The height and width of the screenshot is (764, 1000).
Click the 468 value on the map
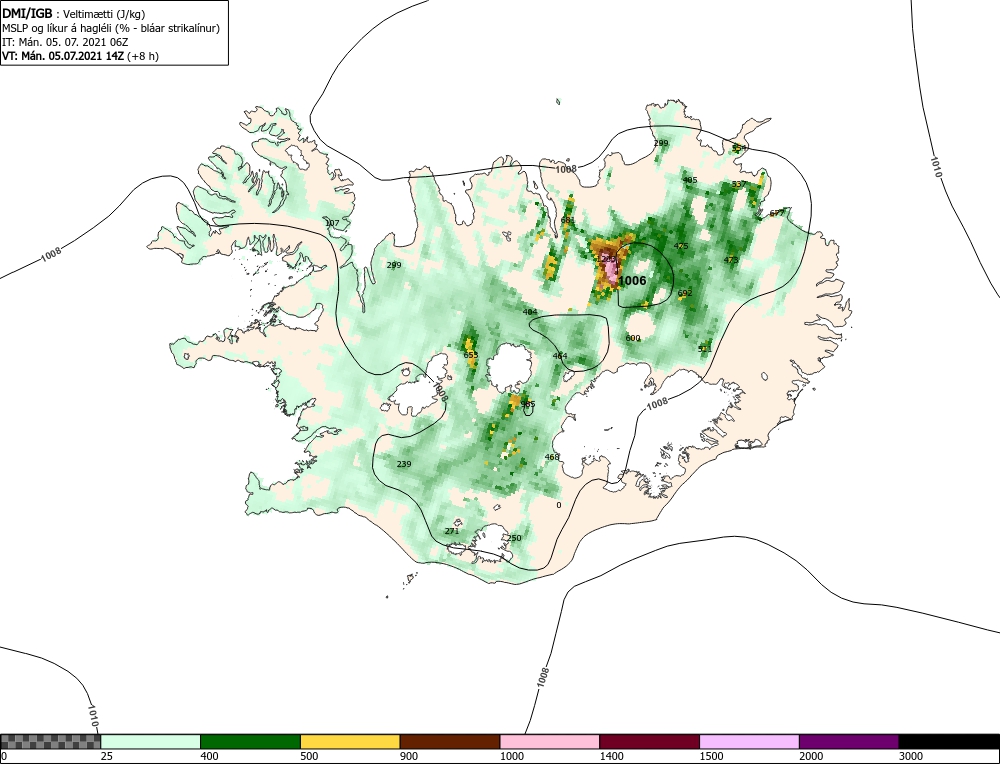552,457
